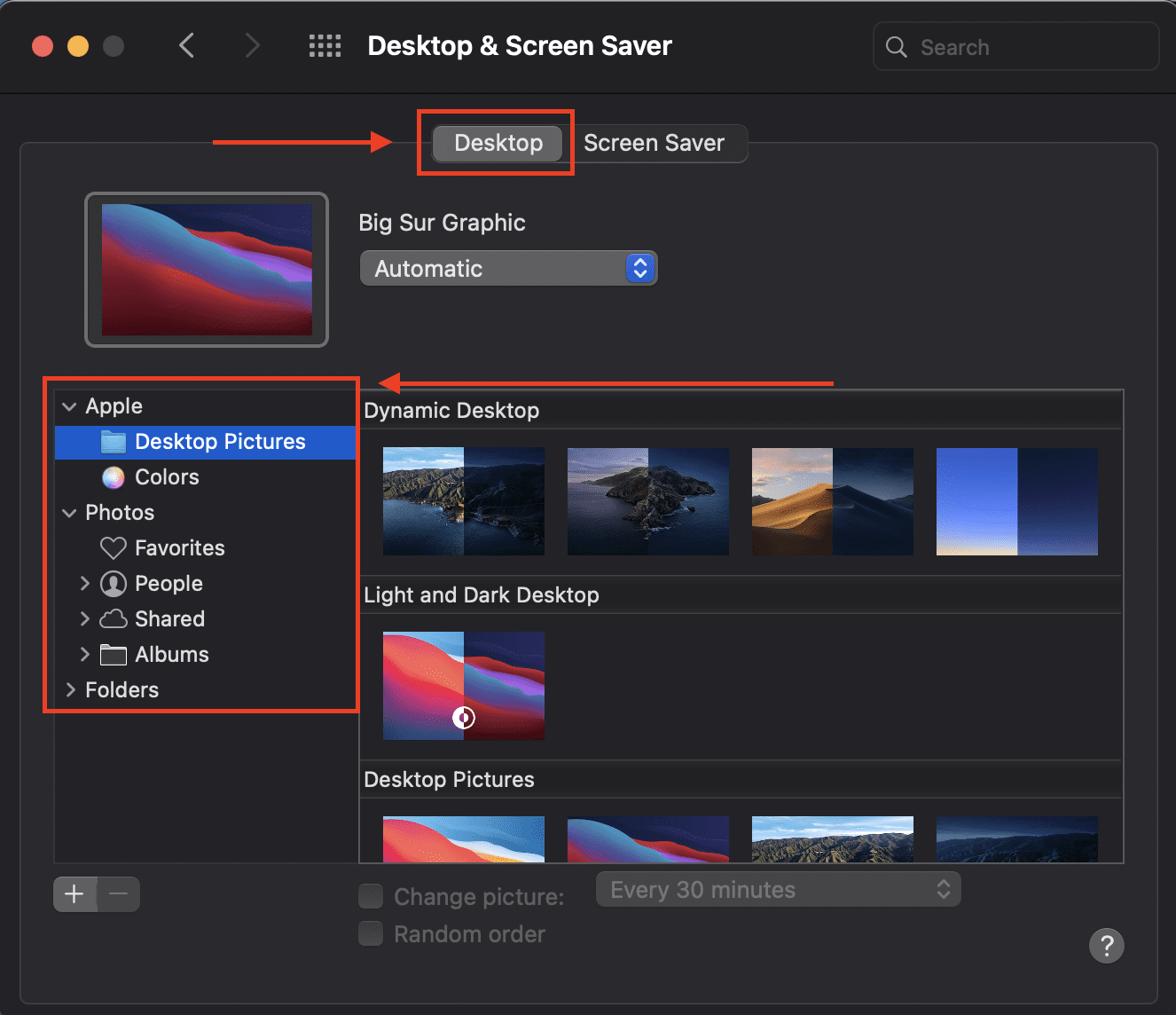Select the Desktop tab
1176x1015 pixels.
coord(498,143)
